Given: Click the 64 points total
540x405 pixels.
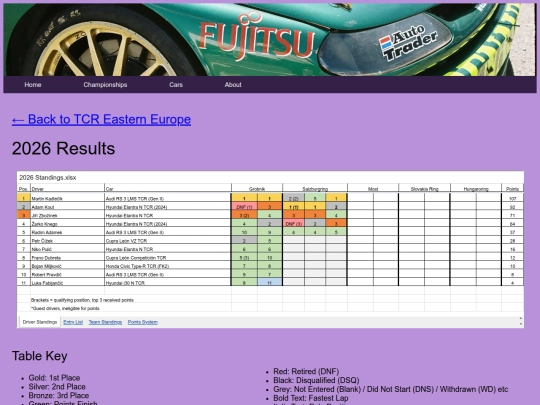Looking at the screenshot, I should 512,224.
